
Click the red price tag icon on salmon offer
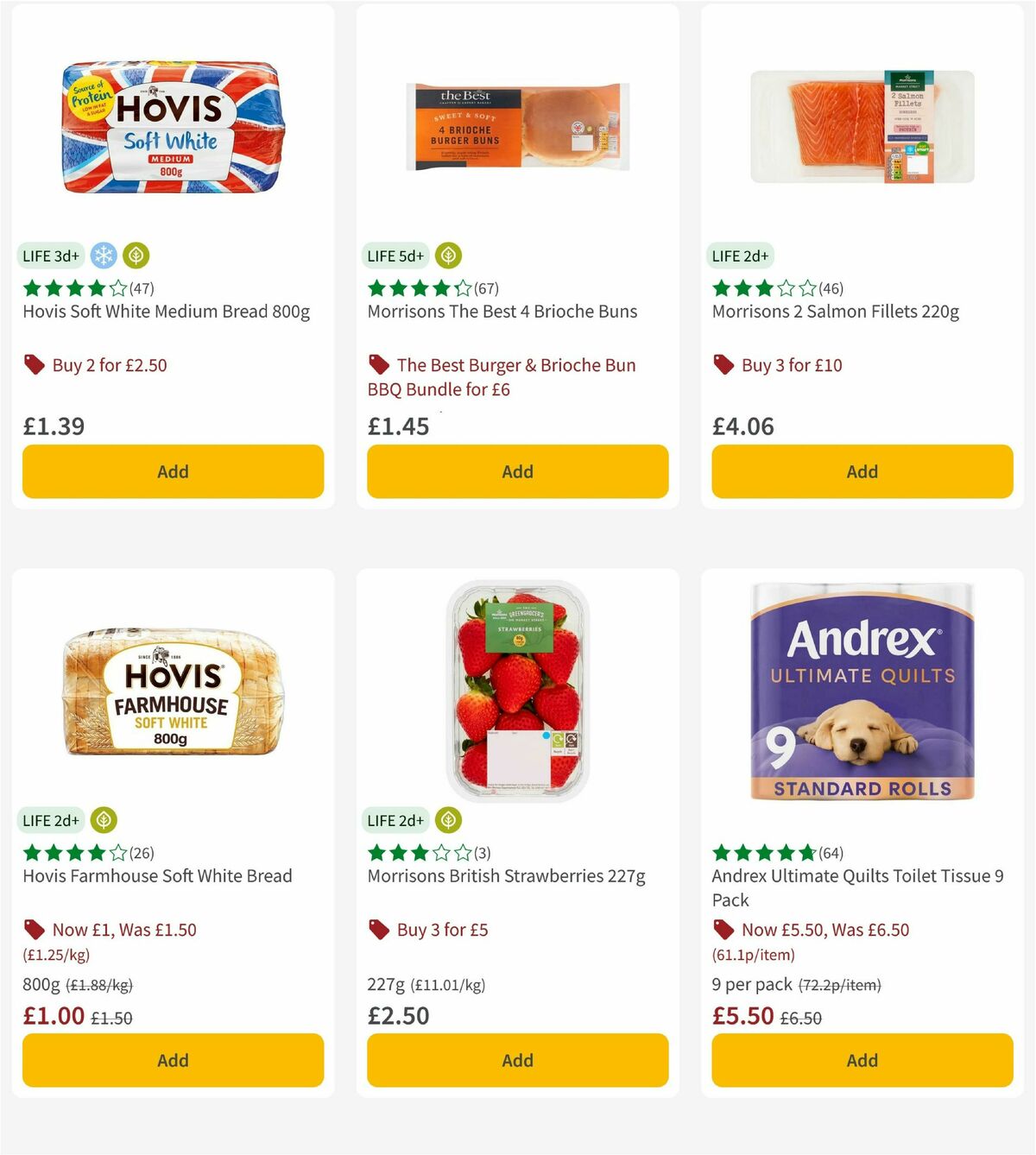pyautogui.click(x=722, y=364)
